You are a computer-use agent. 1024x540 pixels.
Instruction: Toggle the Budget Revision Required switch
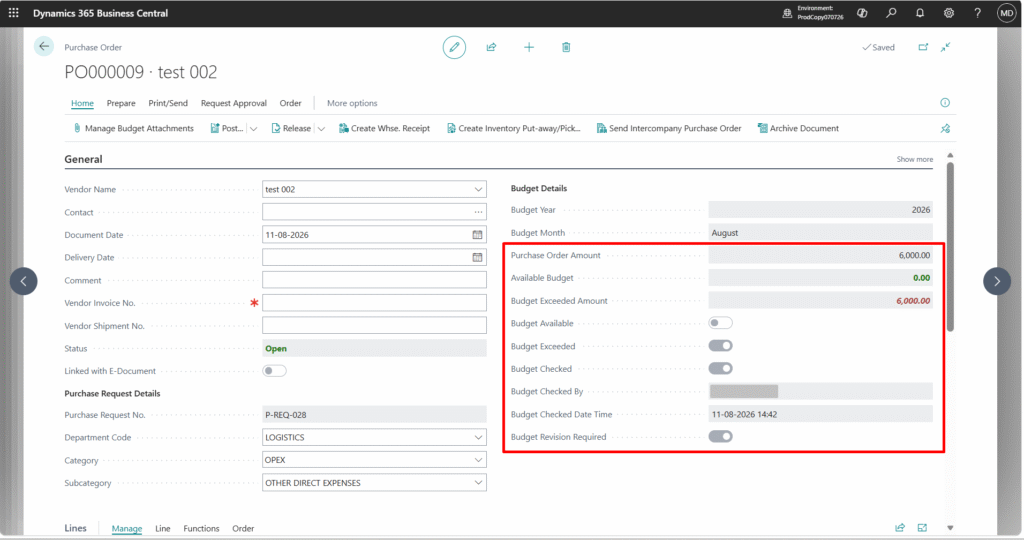point(720,437)
